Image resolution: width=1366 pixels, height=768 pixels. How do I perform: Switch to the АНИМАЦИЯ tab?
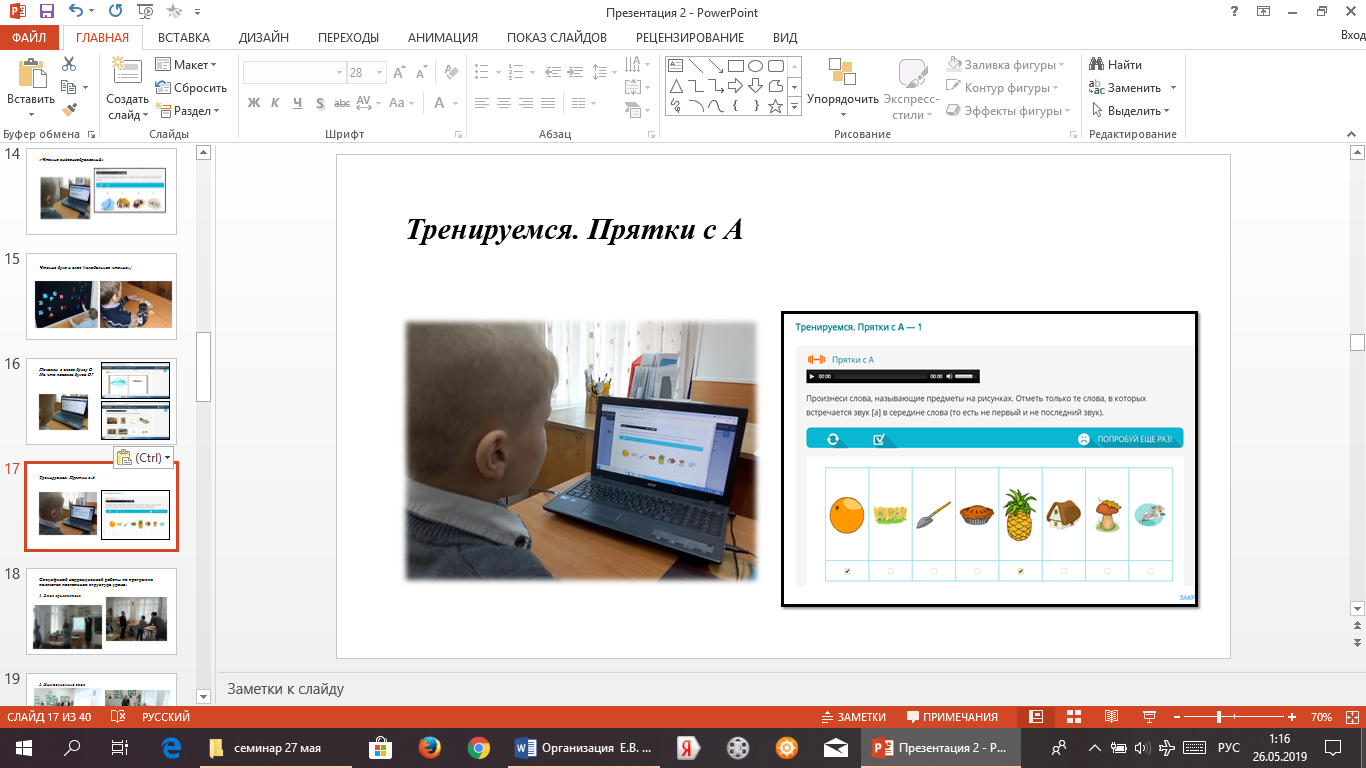pyautogui.click(x=443, y=38)
